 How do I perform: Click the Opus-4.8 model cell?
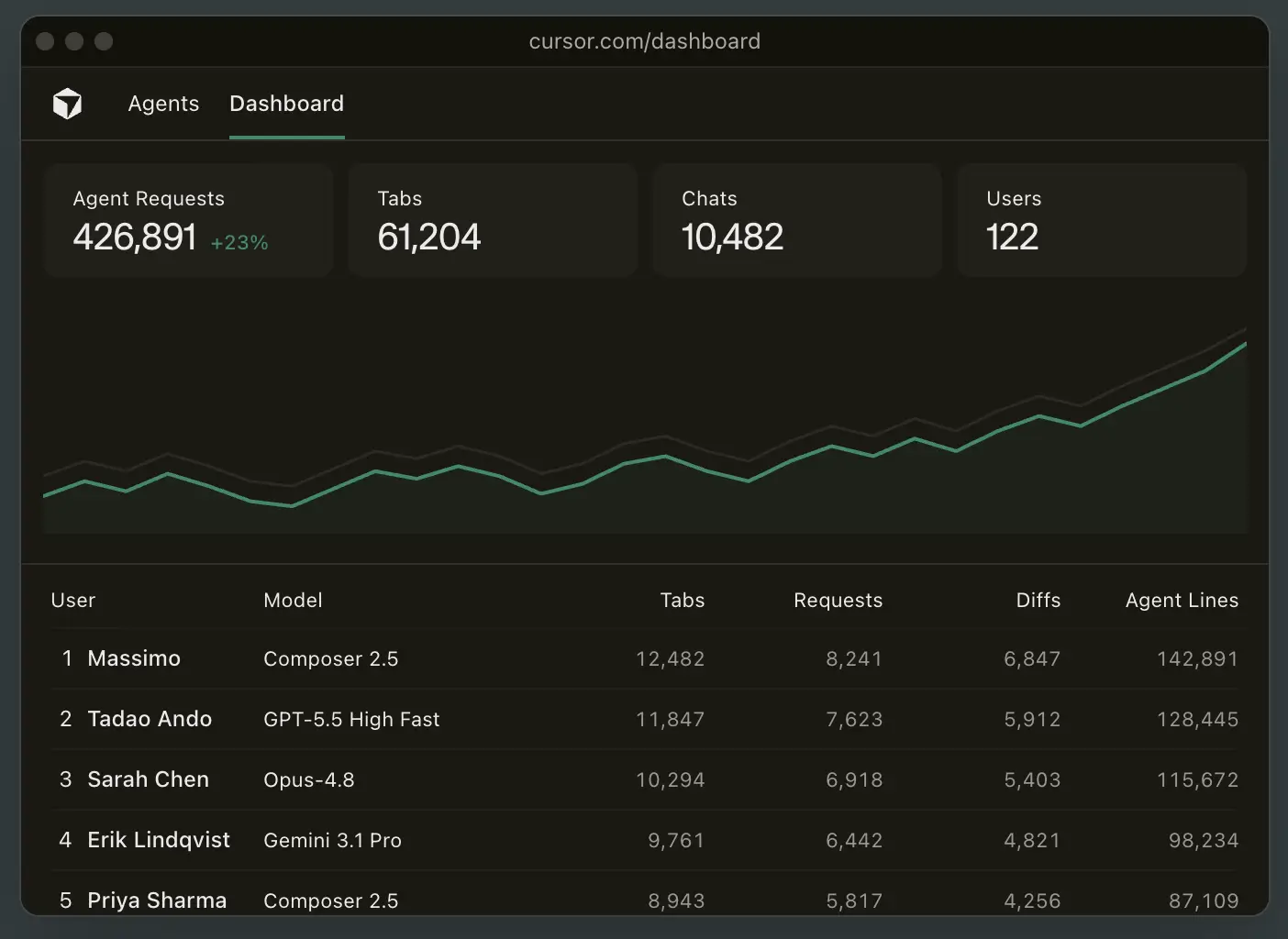308,780
